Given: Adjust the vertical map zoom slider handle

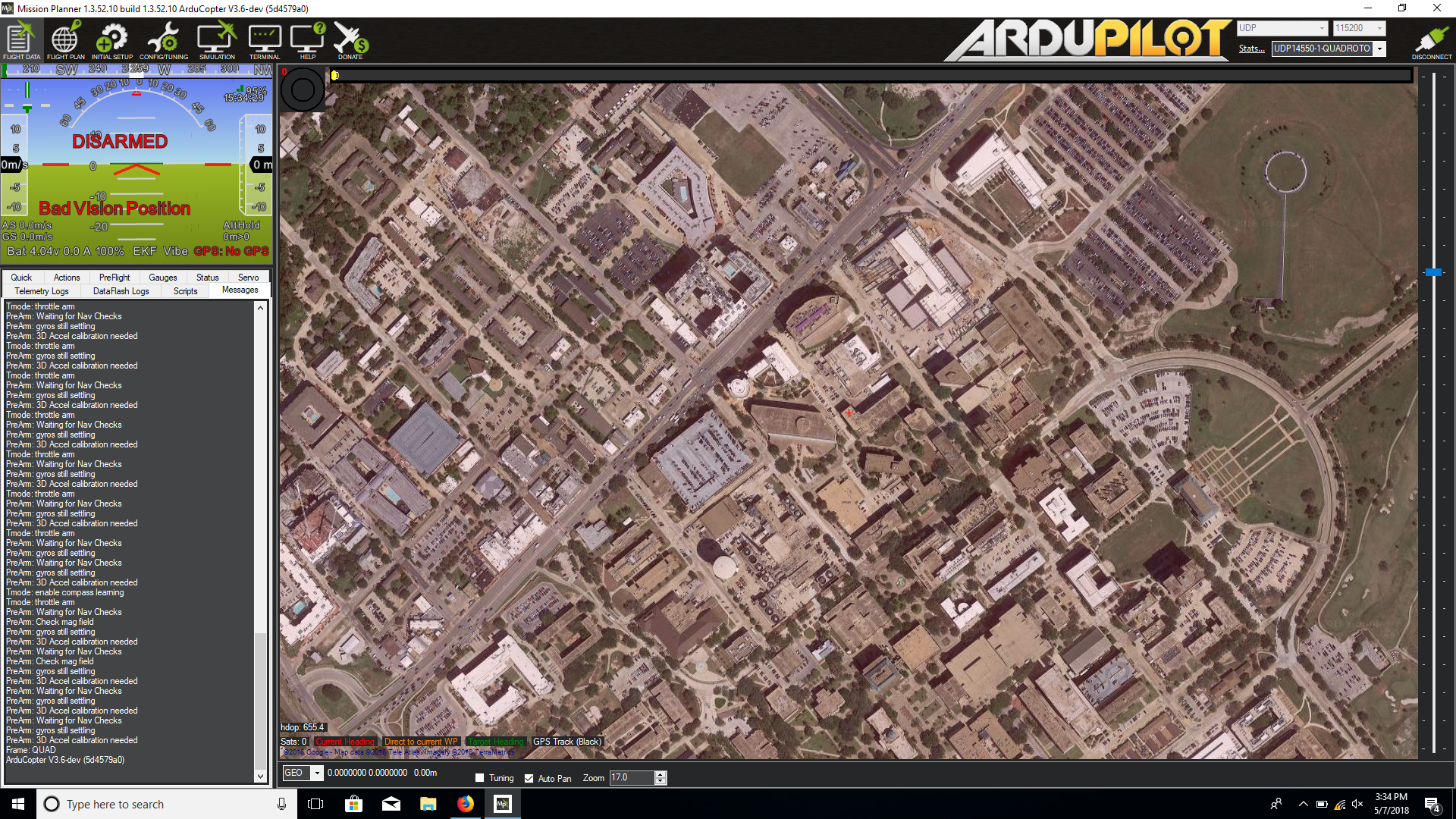Looking at the screenshot, I should (1433, 271).
